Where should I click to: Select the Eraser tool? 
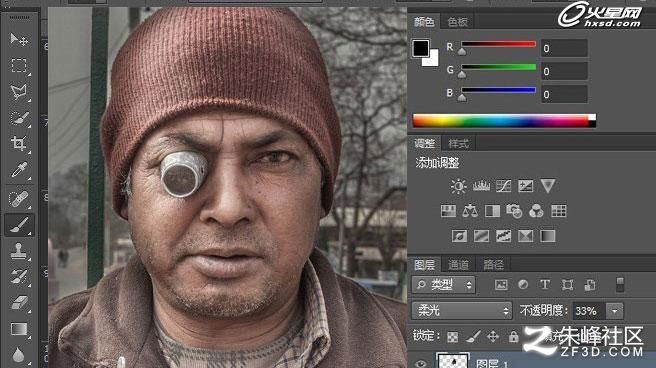click(18, 302)
